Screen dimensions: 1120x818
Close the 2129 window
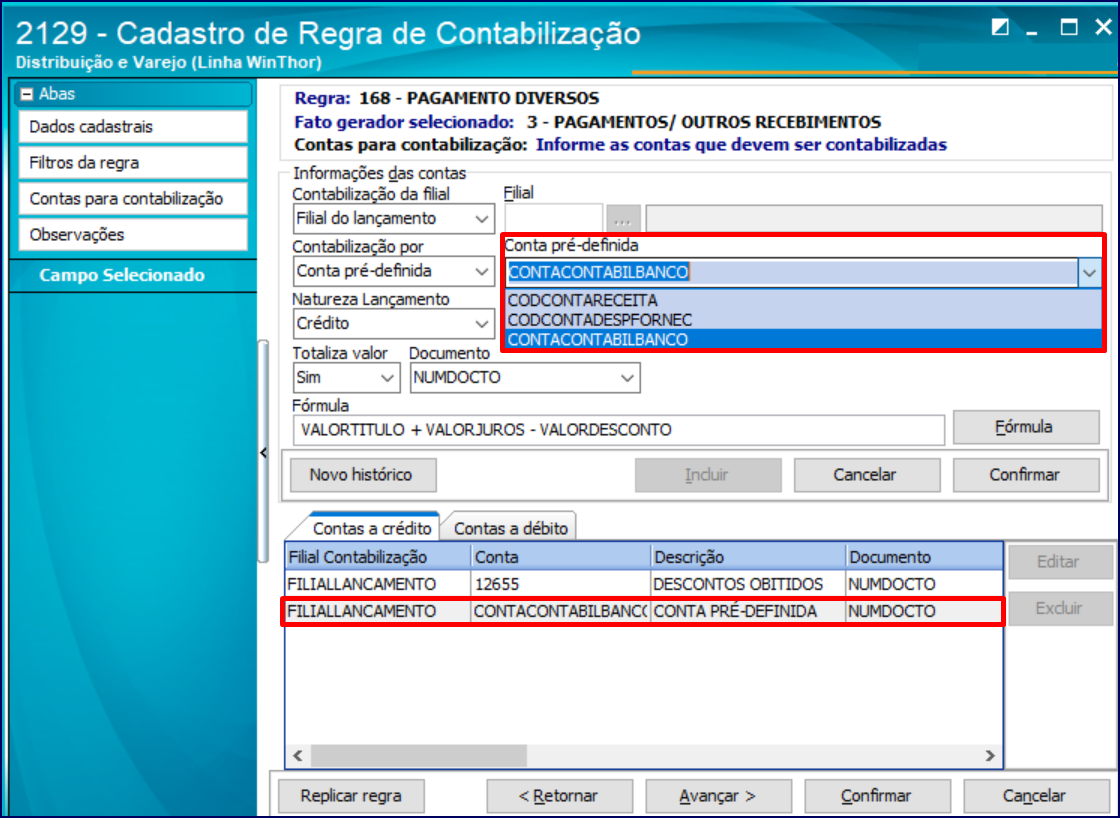(x=1103, y=27)
